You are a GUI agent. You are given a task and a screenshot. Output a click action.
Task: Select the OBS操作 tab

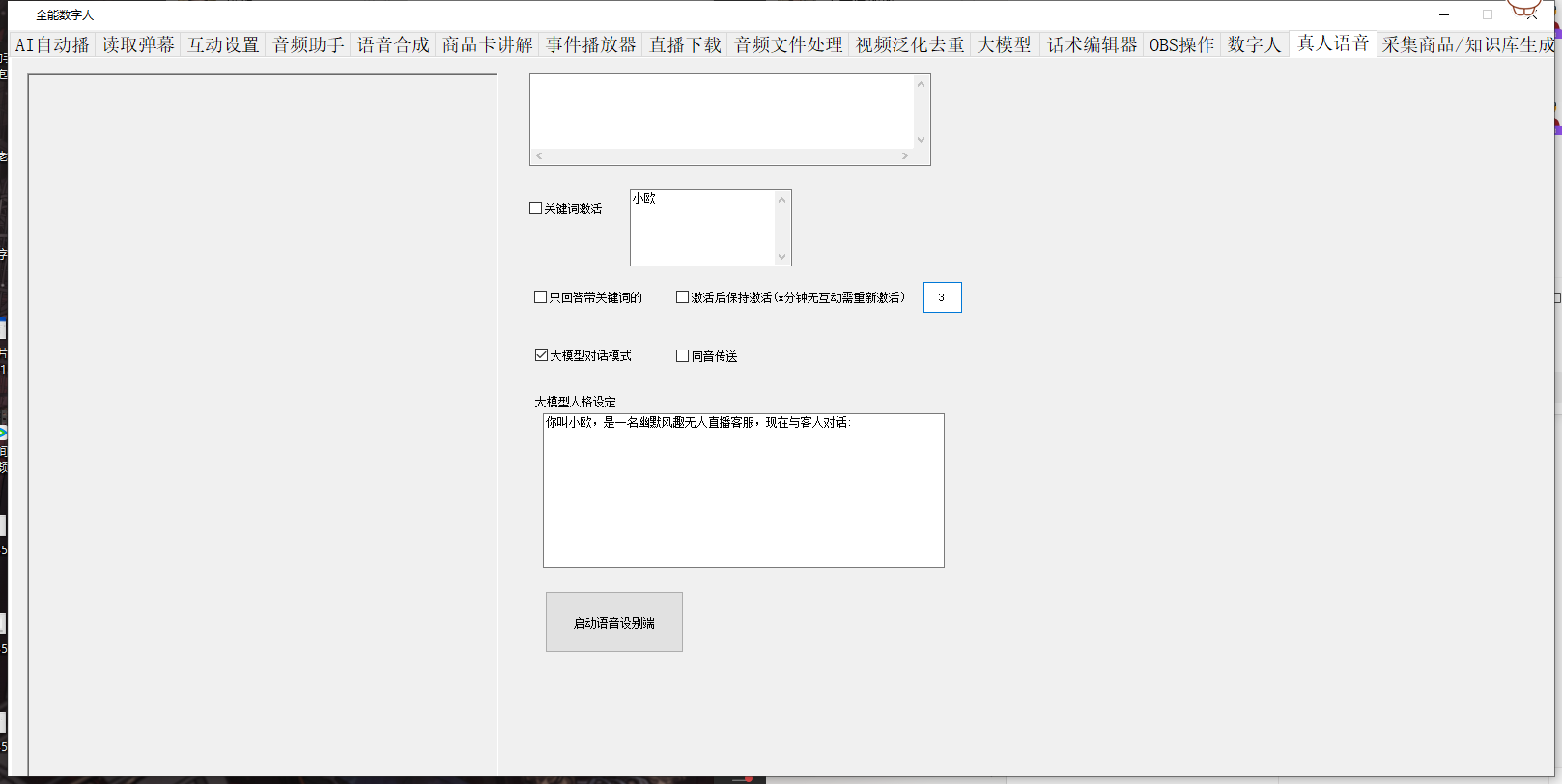1181,44
